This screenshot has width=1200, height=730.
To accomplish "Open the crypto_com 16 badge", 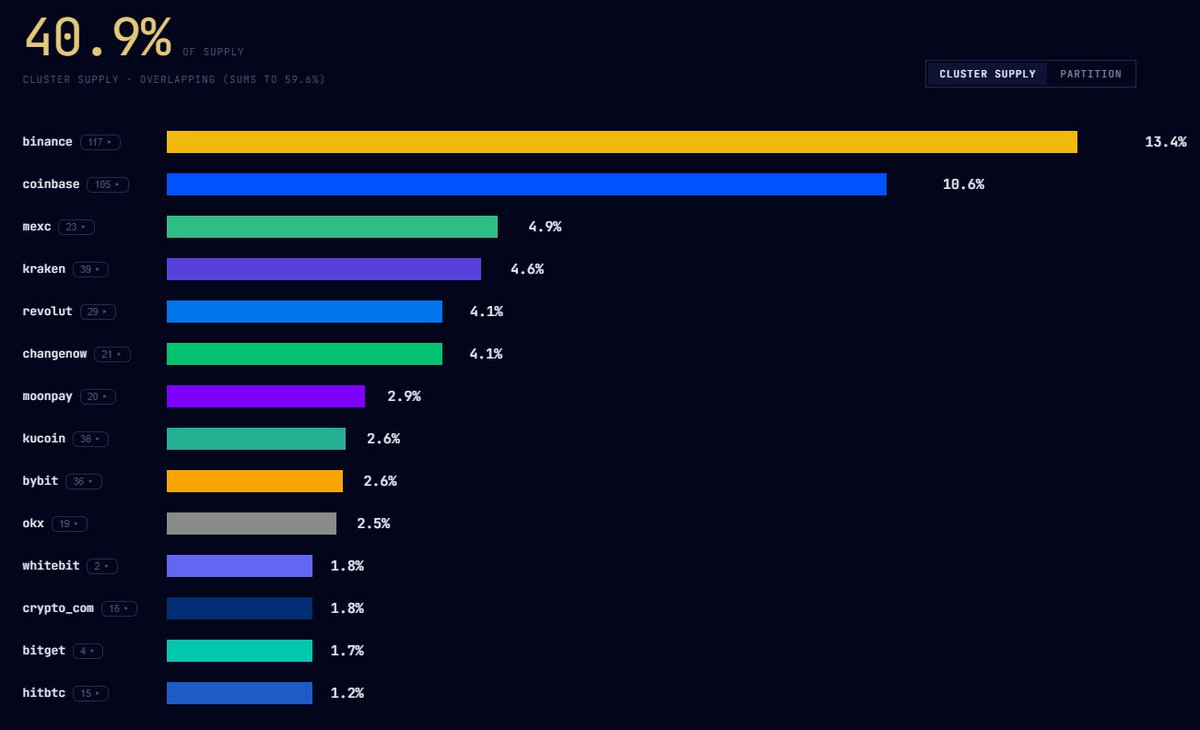I will [119, 608].
